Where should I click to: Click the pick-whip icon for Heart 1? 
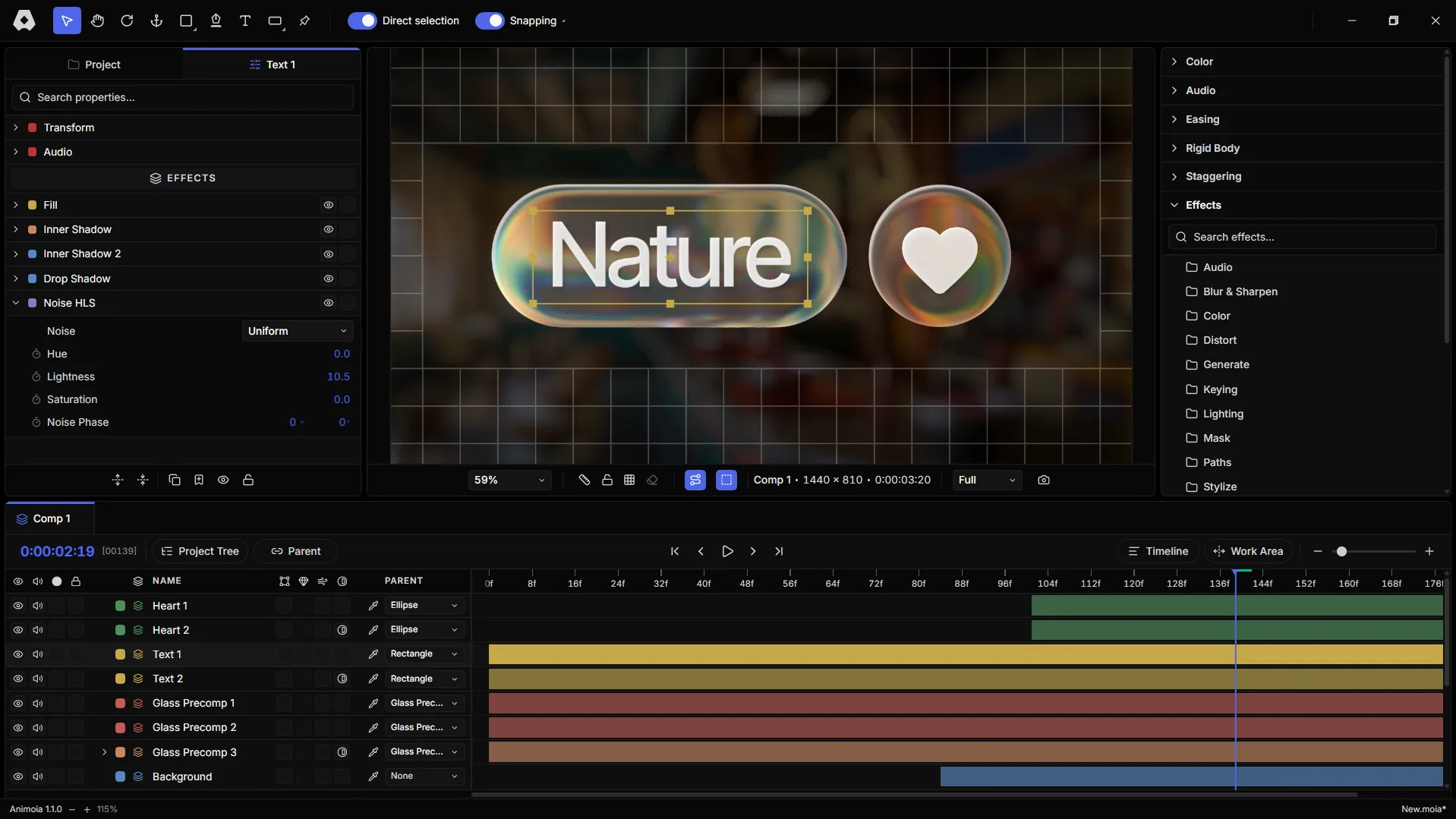373,606
